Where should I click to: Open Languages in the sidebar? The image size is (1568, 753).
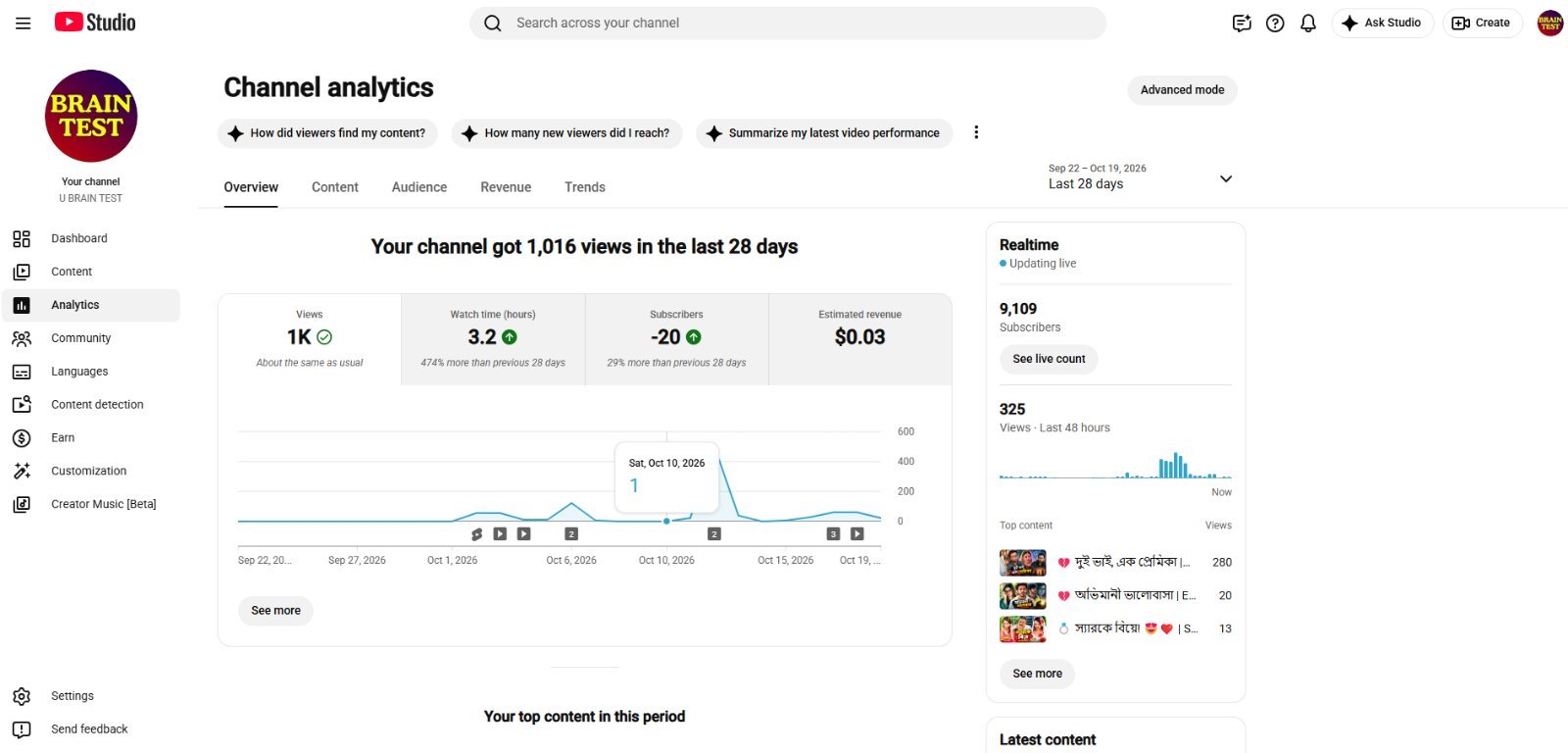tap(91, 372)
